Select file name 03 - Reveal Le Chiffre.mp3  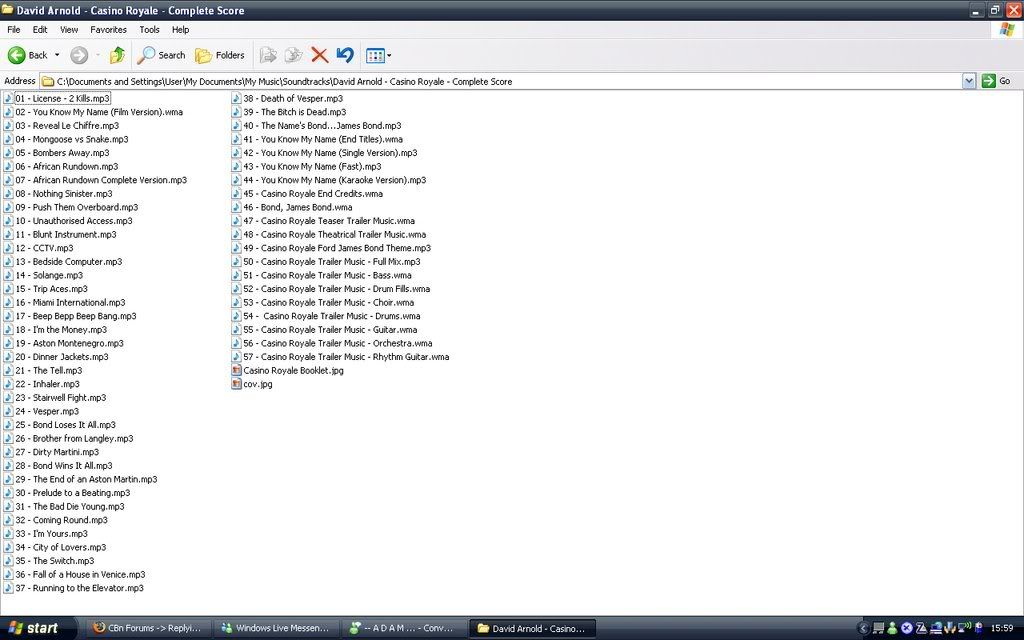pos(67,125)
